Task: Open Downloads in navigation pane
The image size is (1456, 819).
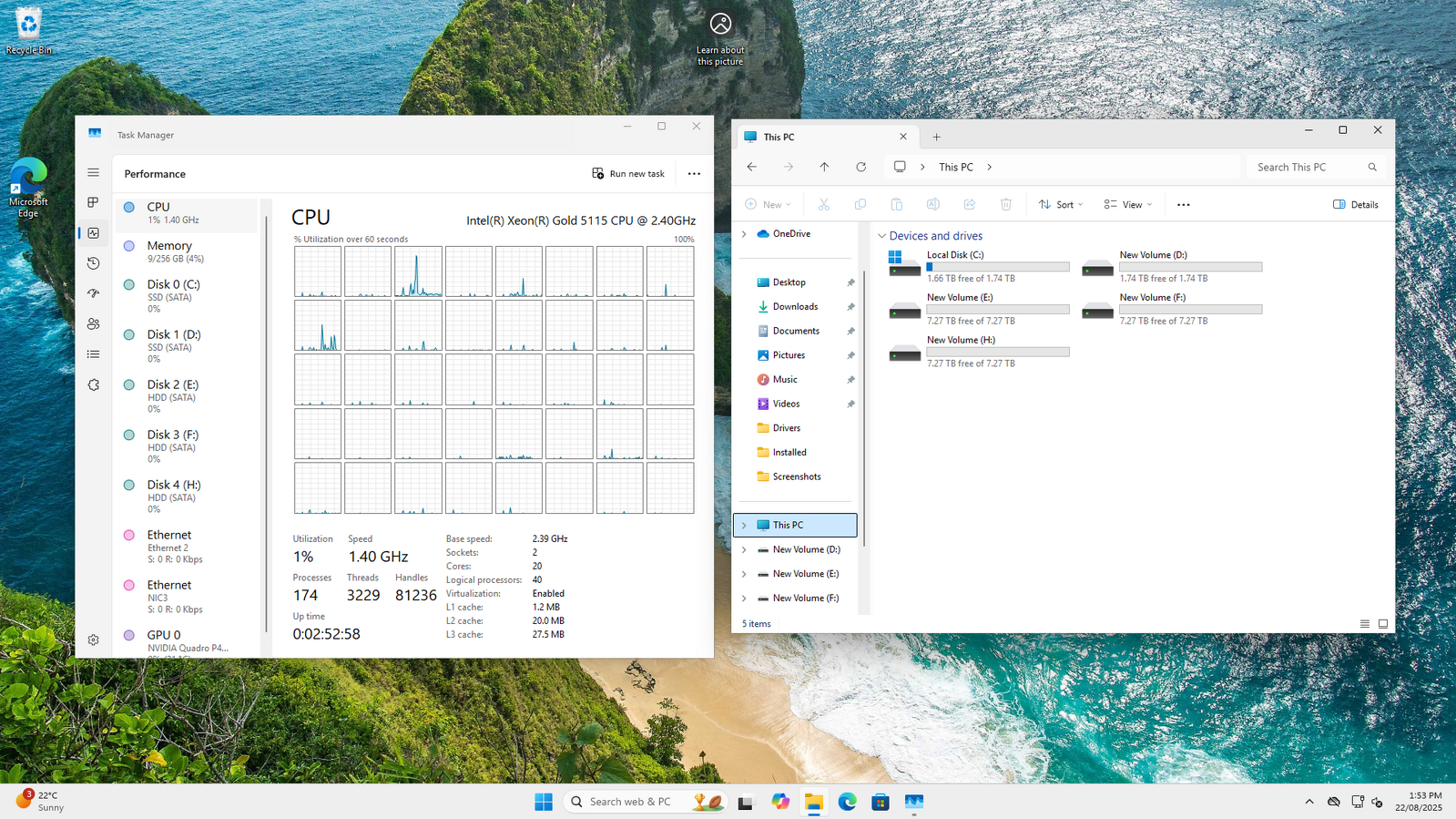Action: click(795, 307)
